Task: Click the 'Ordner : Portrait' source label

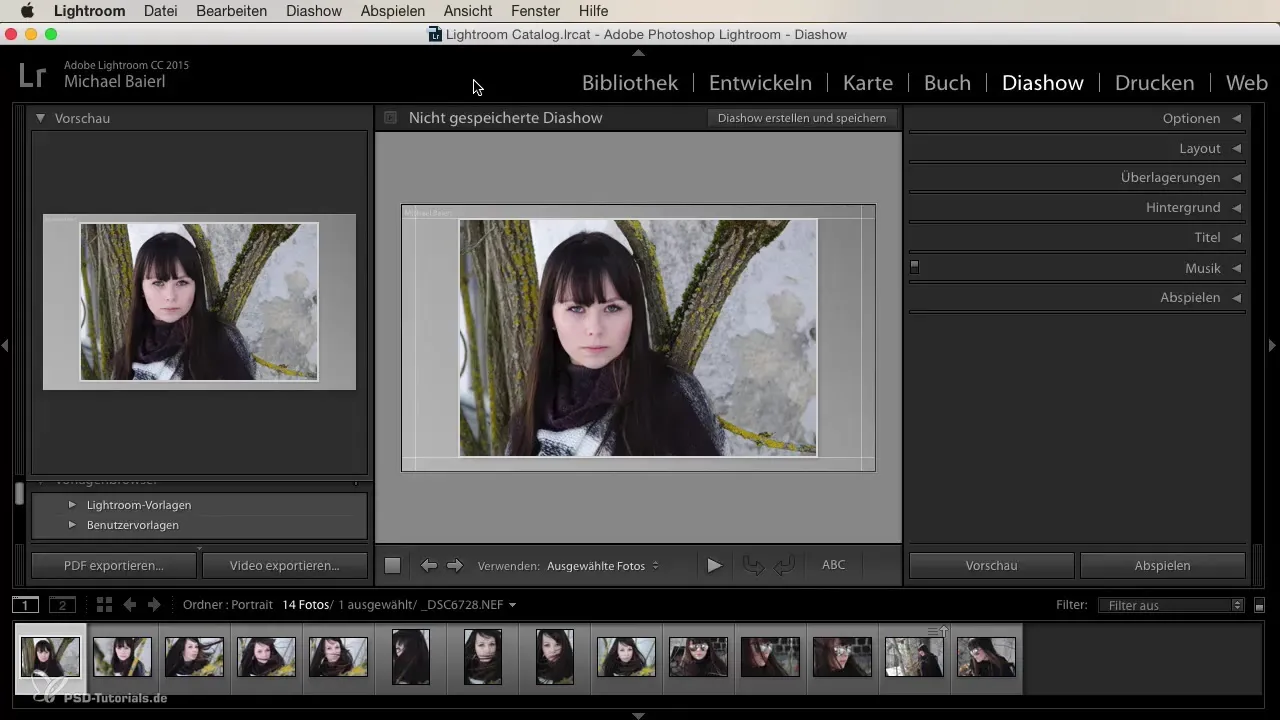Action: pyautogui.click(x=228, y=605)
